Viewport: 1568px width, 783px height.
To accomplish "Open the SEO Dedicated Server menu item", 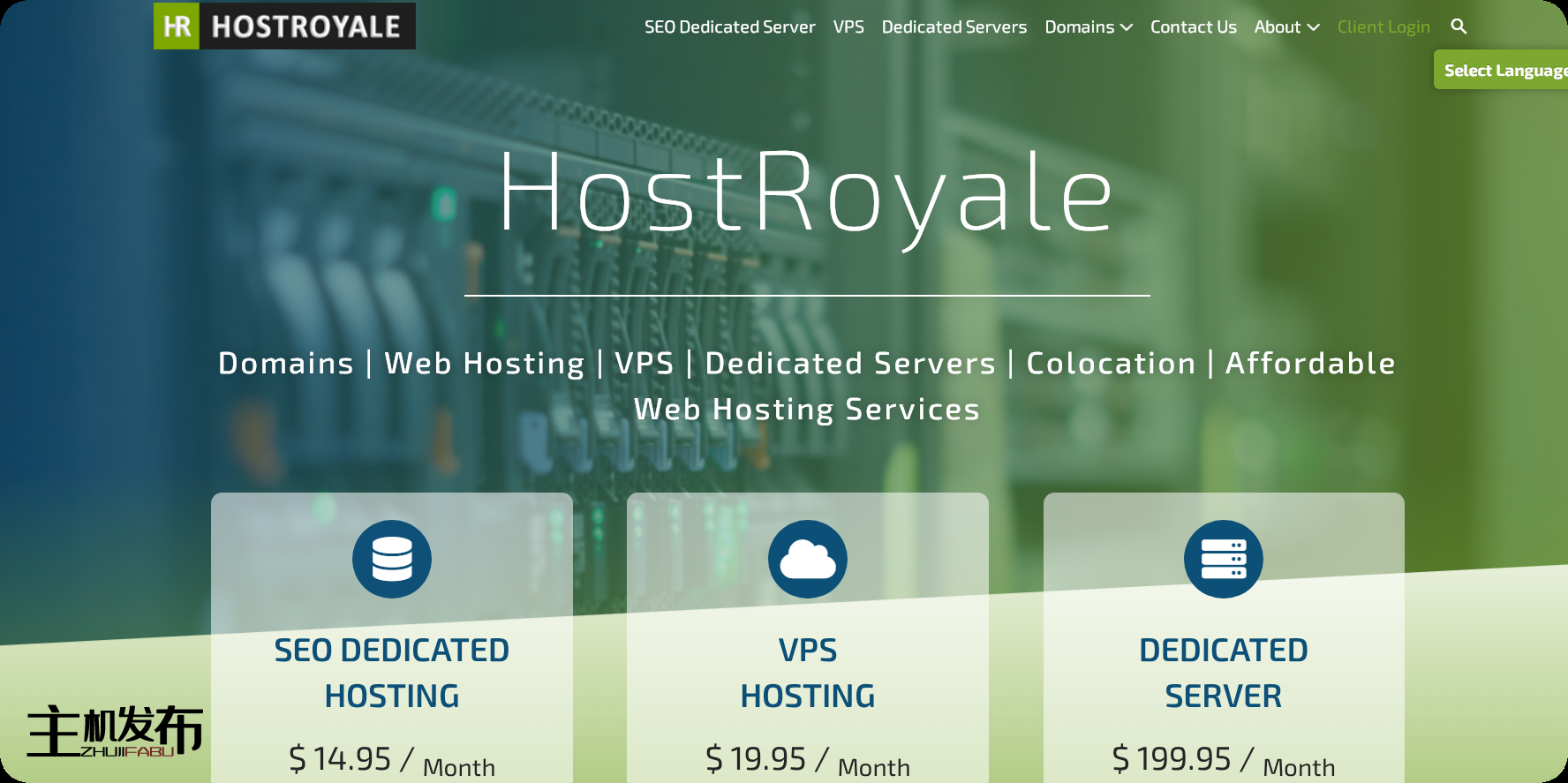I will click(x=729, y=27).
